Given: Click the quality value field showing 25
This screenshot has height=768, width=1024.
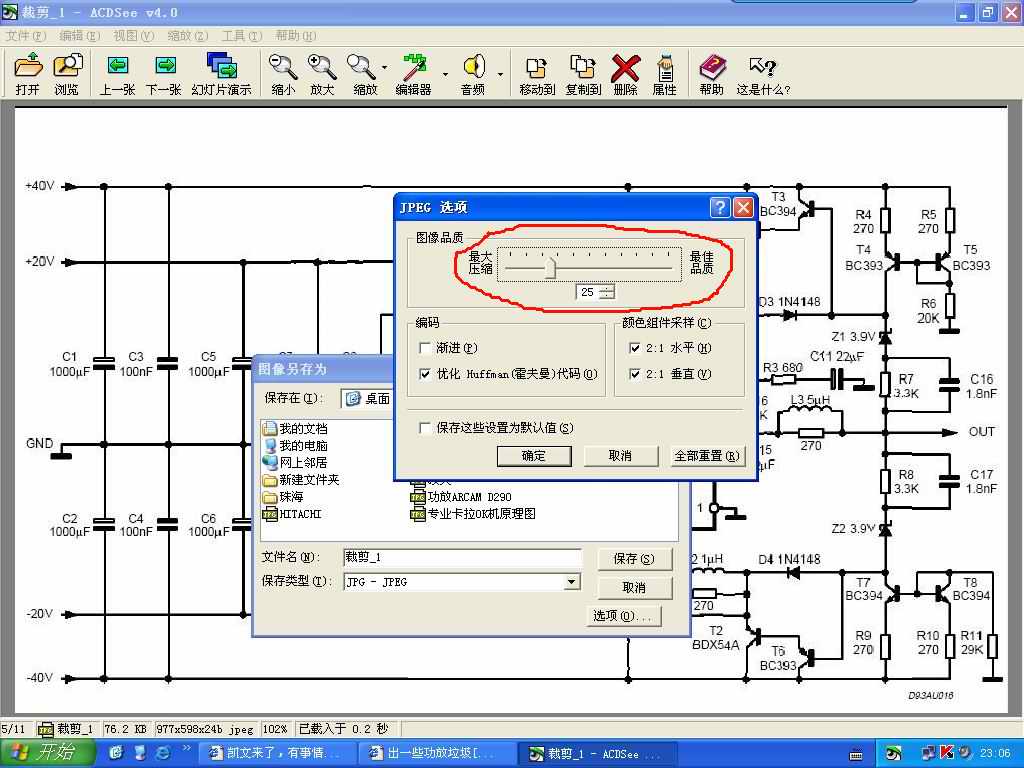Looking at the screenshot, I should coord(587,292).
